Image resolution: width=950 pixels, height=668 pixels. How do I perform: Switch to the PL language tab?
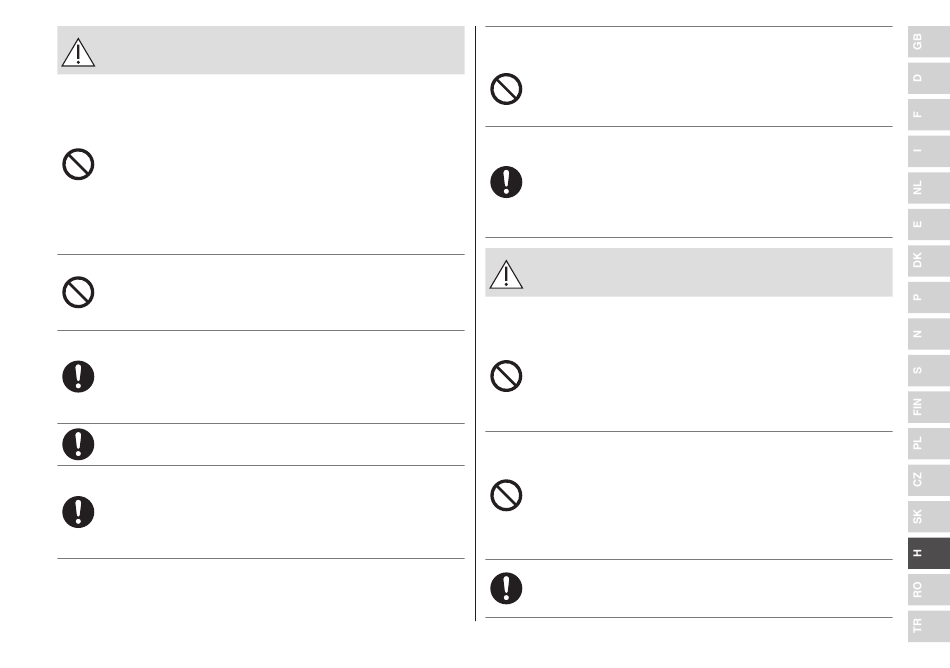pyautogui.click(x=928, y=443)
